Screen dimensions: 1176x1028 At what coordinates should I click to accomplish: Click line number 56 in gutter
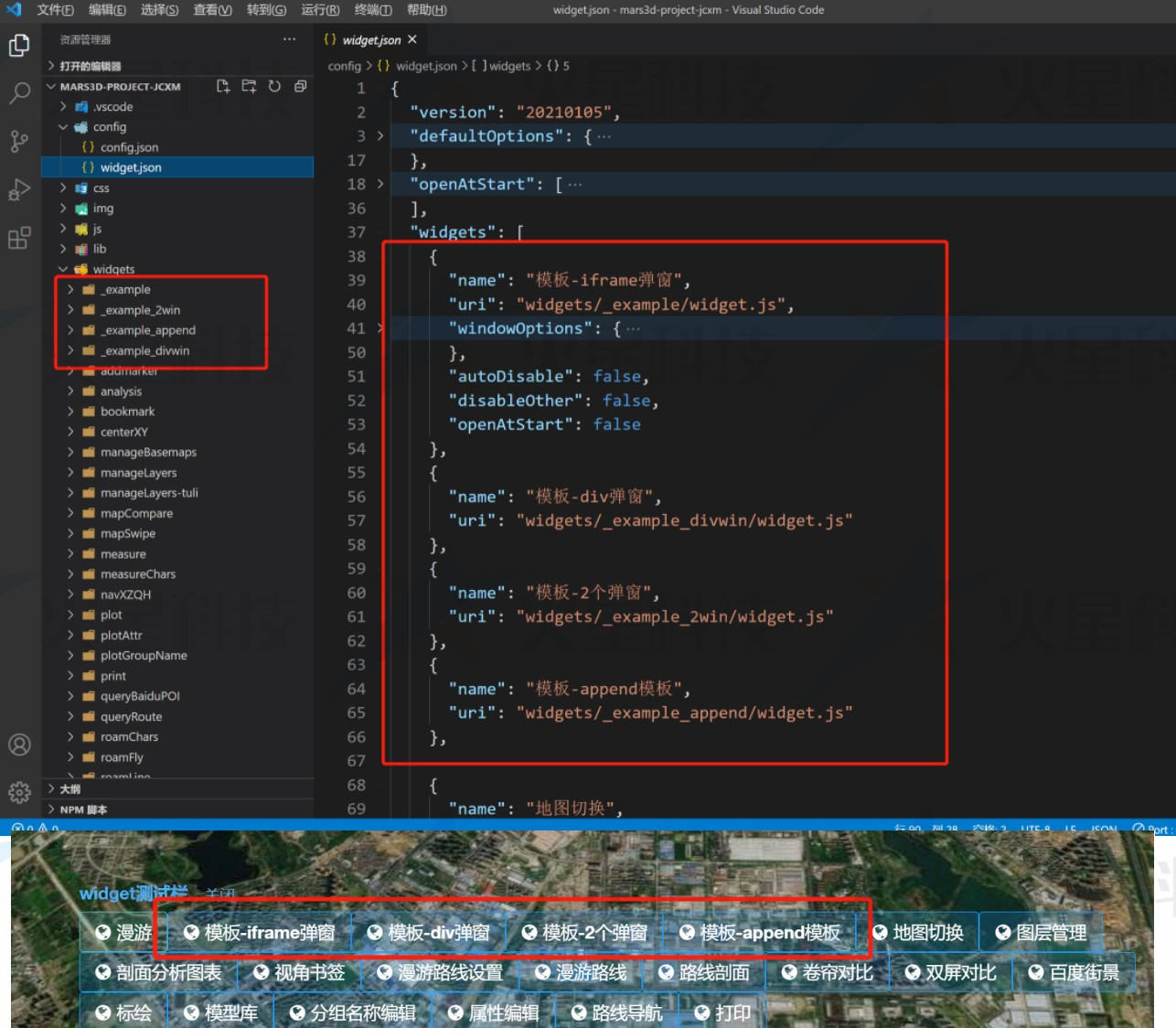[356, 497]
